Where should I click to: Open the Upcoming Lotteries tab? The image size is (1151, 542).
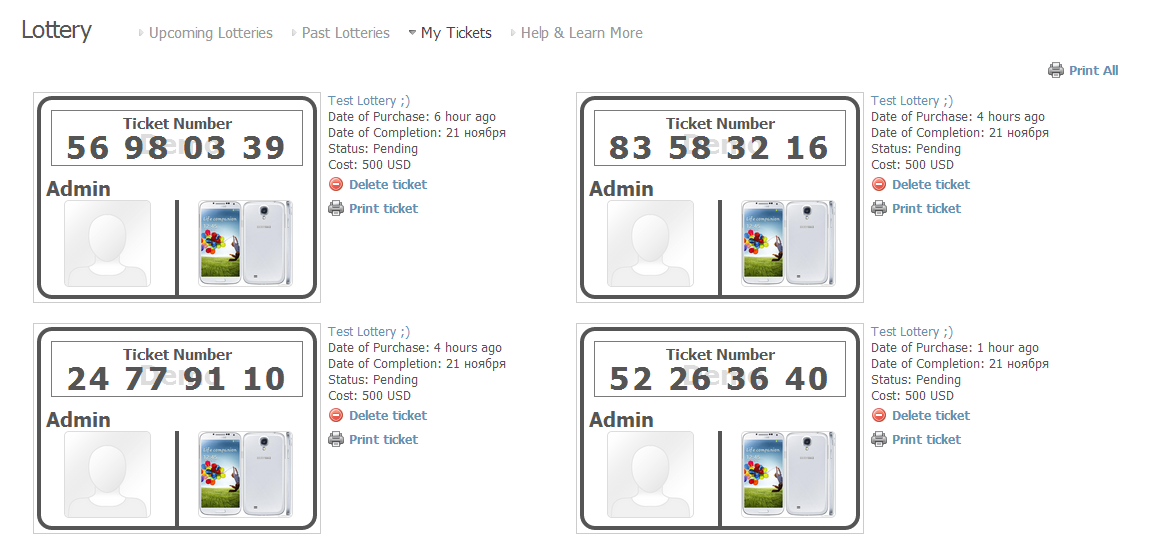point(211,33)
